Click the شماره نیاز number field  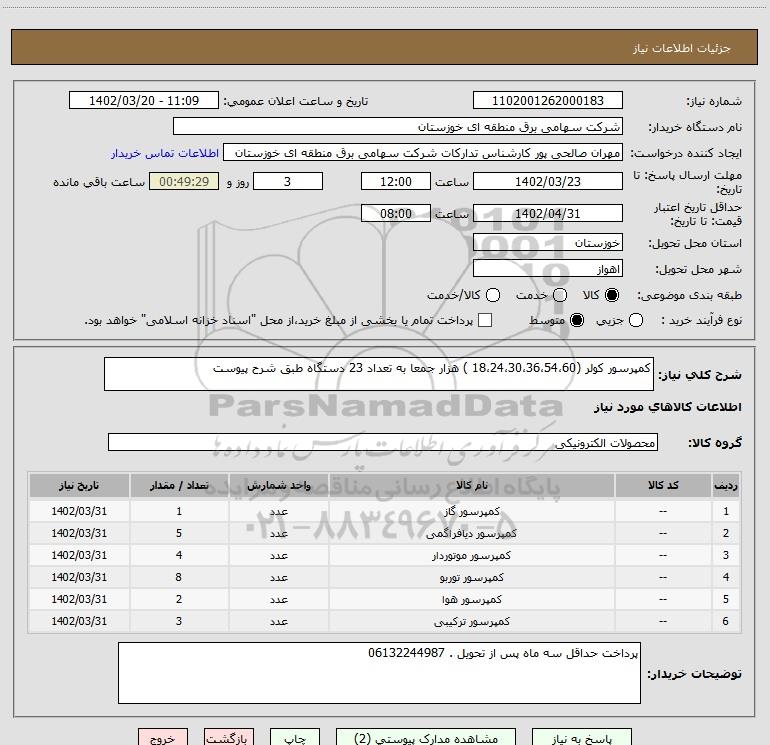(x=546, y=101)
